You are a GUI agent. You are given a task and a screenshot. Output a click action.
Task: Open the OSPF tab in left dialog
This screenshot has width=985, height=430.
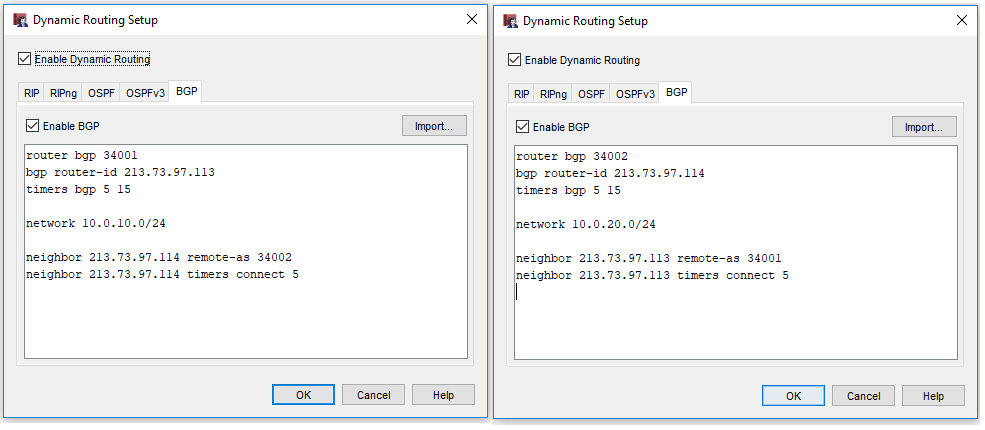coord(101,93)
